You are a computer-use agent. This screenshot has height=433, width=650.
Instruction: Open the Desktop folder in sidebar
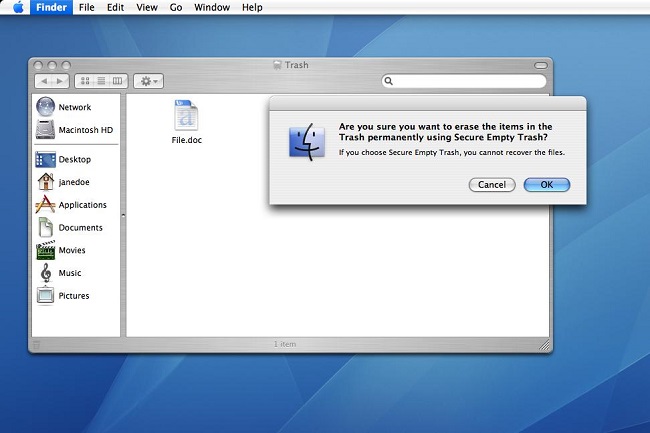pyautogui.click(x=45, y=160)
